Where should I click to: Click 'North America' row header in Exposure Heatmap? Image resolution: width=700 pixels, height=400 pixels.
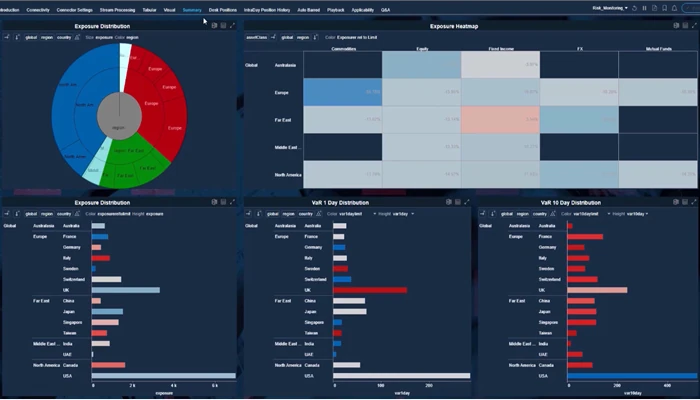[x=288, y=175]
